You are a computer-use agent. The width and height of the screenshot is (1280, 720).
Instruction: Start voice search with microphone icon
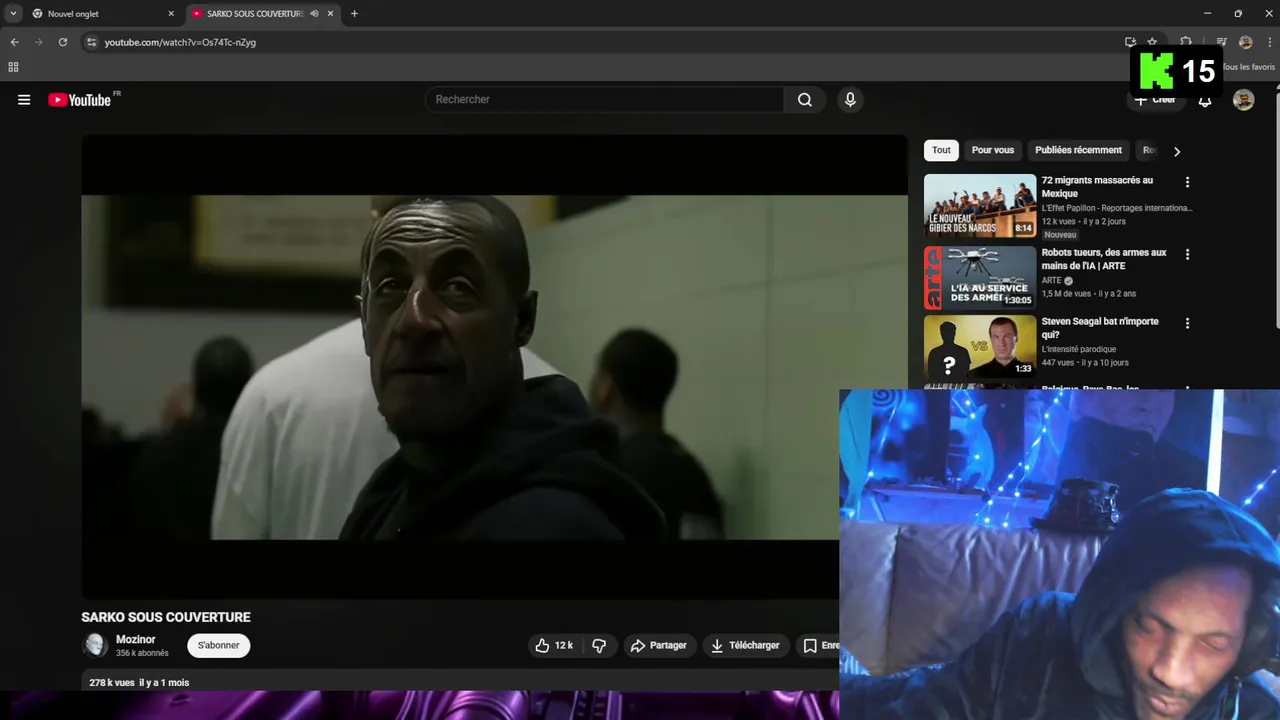pyautogui.click(x=850, y=100)
